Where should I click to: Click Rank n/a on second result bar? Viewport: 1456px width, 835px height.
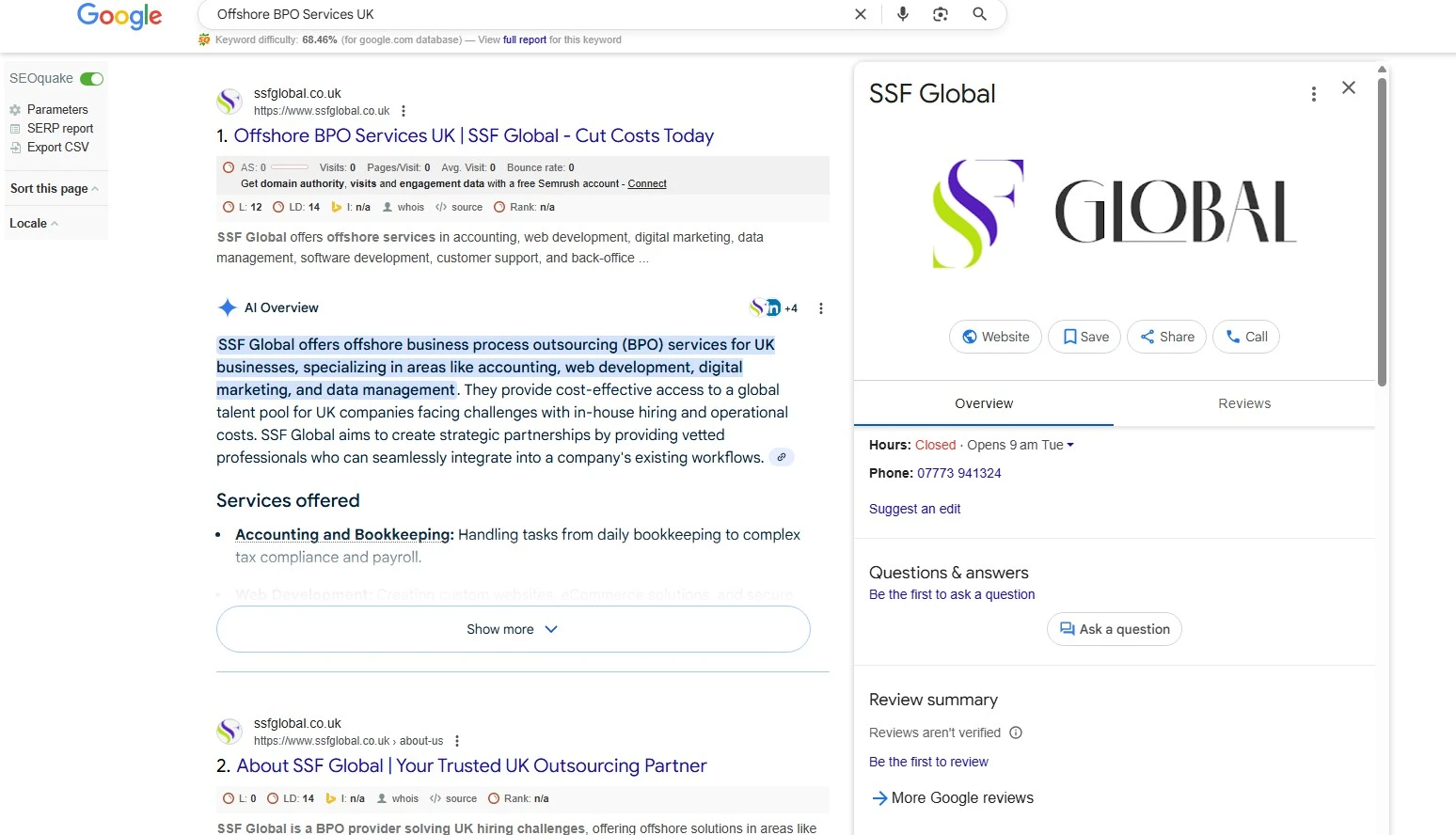pos(519,799)
